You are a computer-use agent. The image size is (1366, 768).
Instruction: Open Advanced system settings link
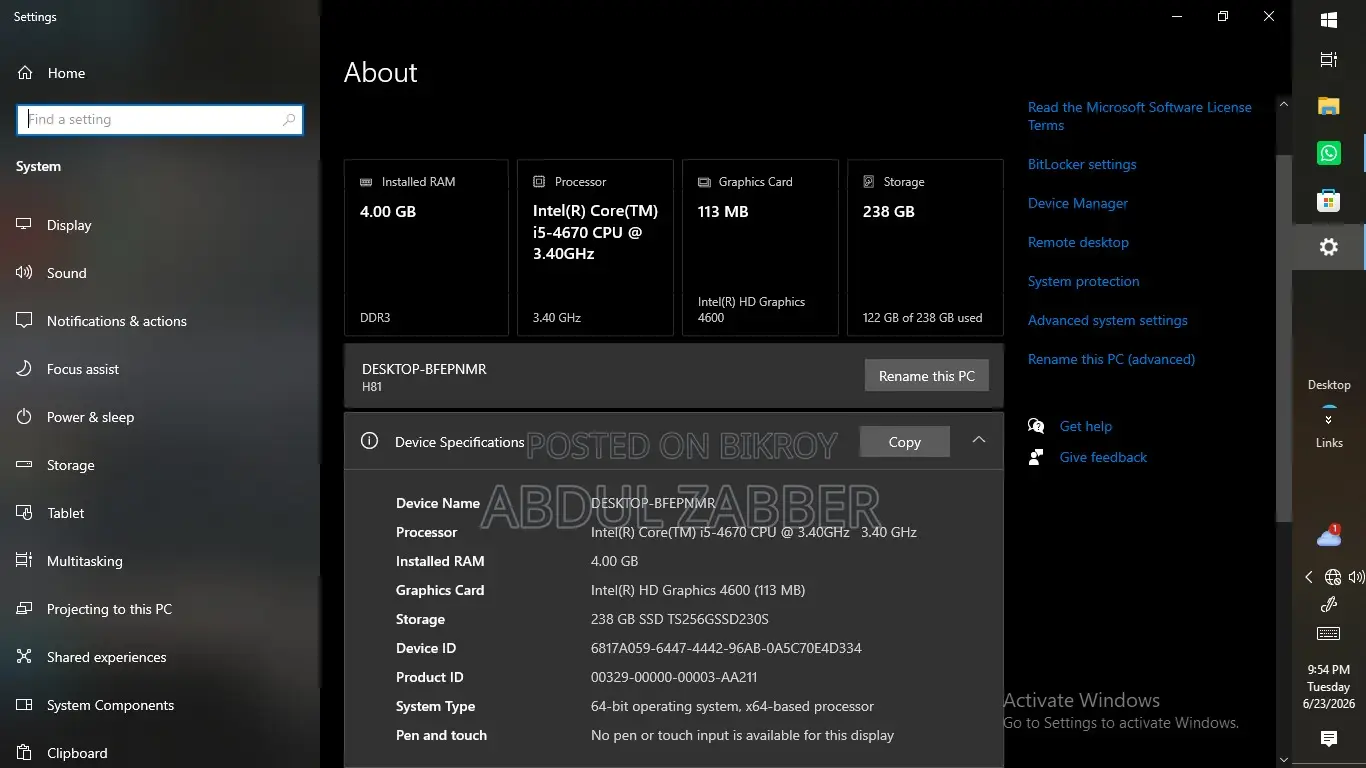click(1108, 320)
